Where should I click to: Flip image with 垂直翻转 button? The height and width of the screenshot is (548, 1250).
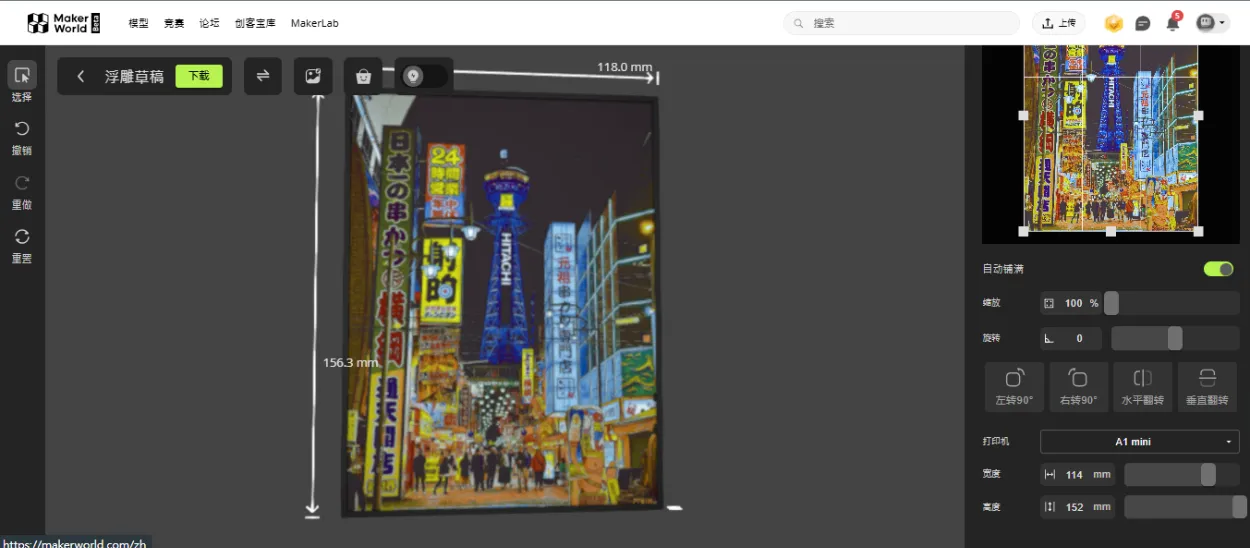pyautogui.click(x=1208, y=387)
